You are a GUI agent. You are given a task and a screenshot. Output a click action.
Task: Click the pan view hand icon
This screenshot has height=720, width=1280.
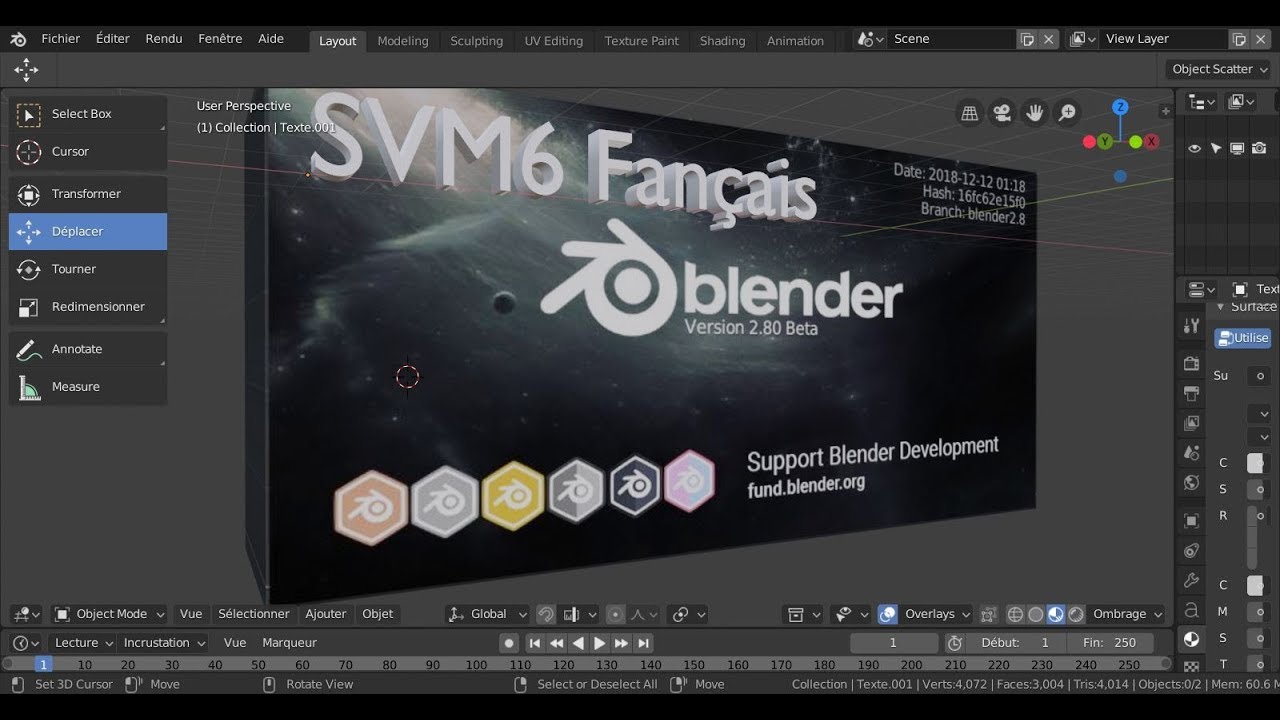pos(1035,113)
